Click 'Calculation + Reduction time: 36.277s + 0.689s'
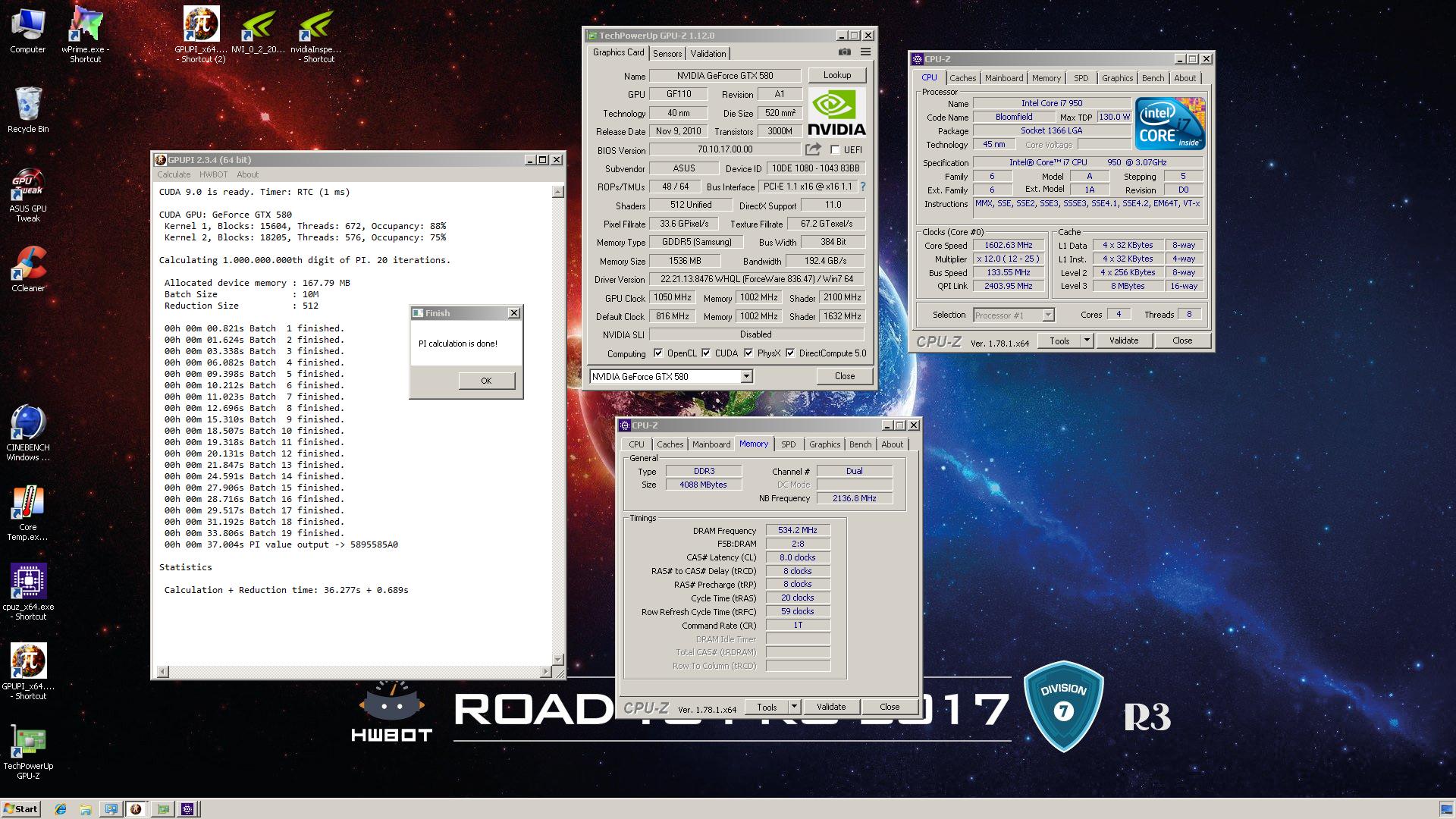This screenshot has height=819, width=1456. point(286,590)
